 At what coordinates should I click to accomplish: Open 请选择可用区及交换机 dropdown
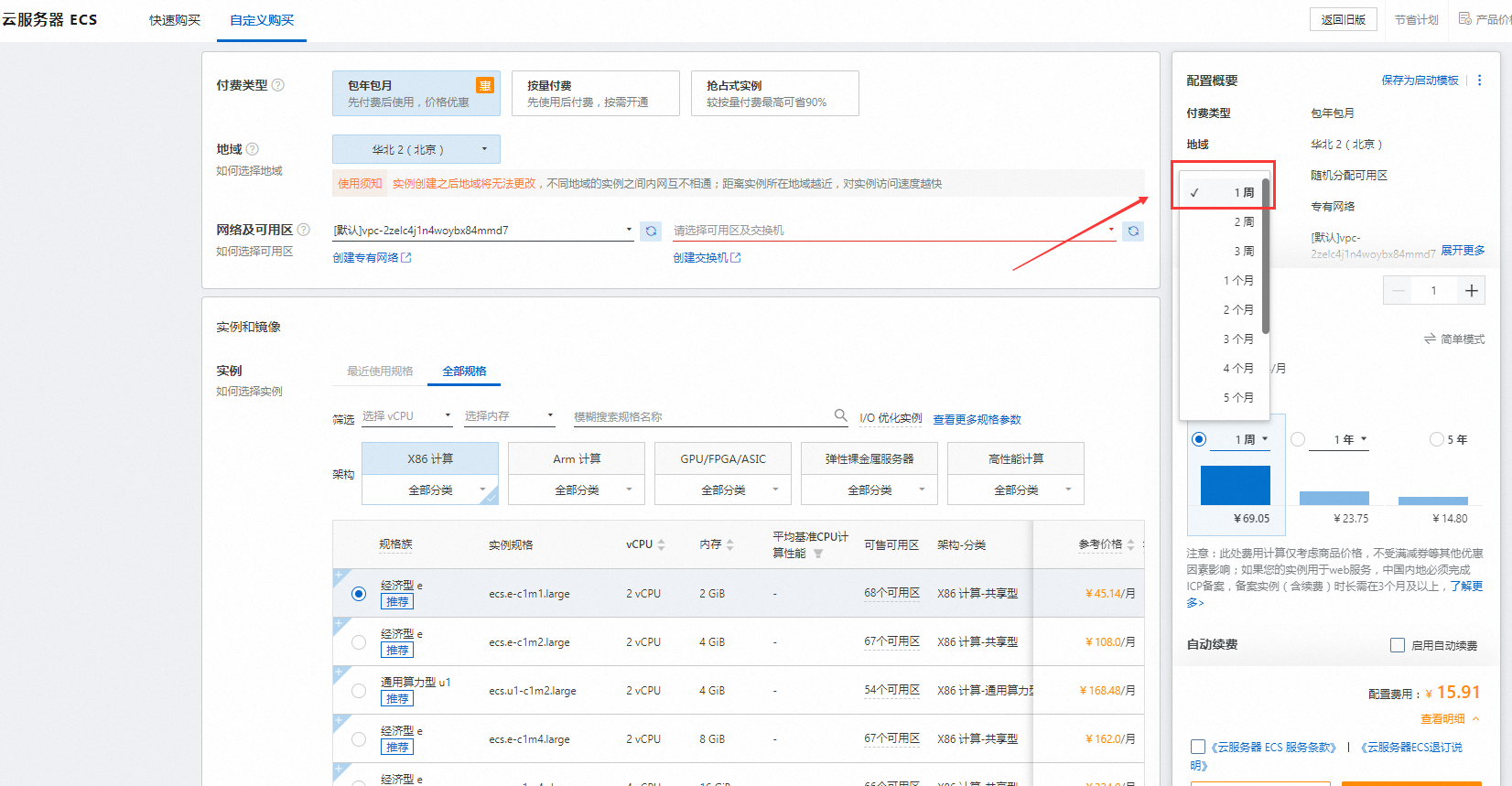[895, 231]
